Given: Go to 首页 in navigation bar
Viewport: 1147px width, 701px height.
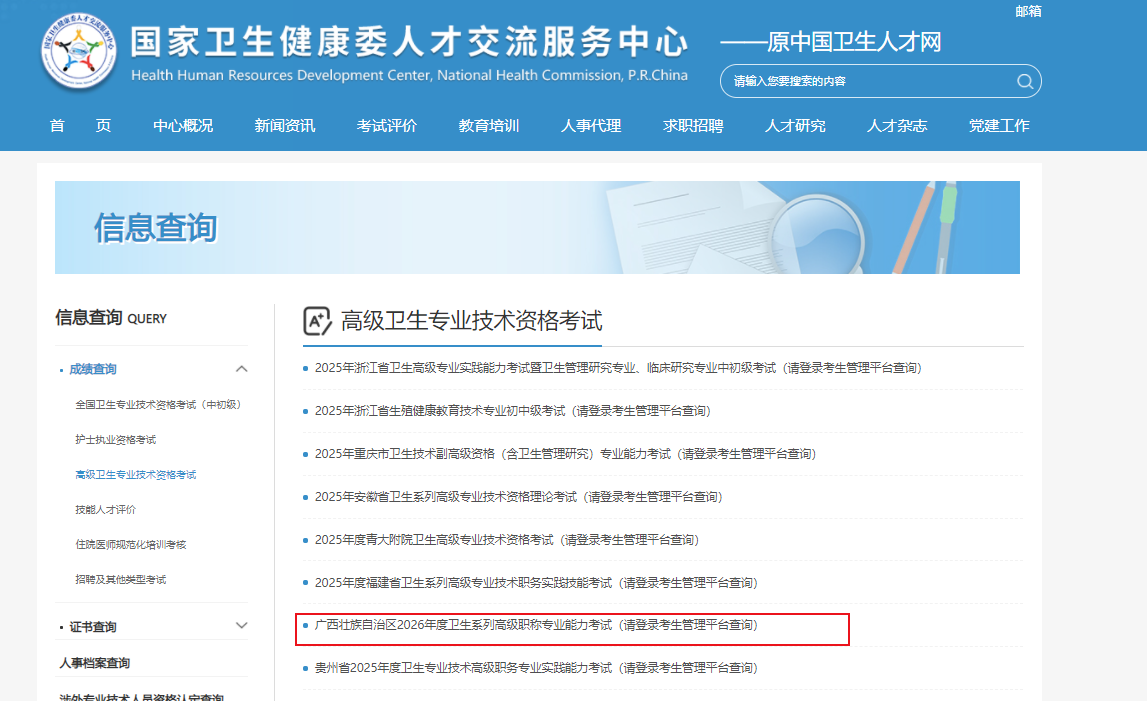Looking at the screenshot, I should coord(80,126).
